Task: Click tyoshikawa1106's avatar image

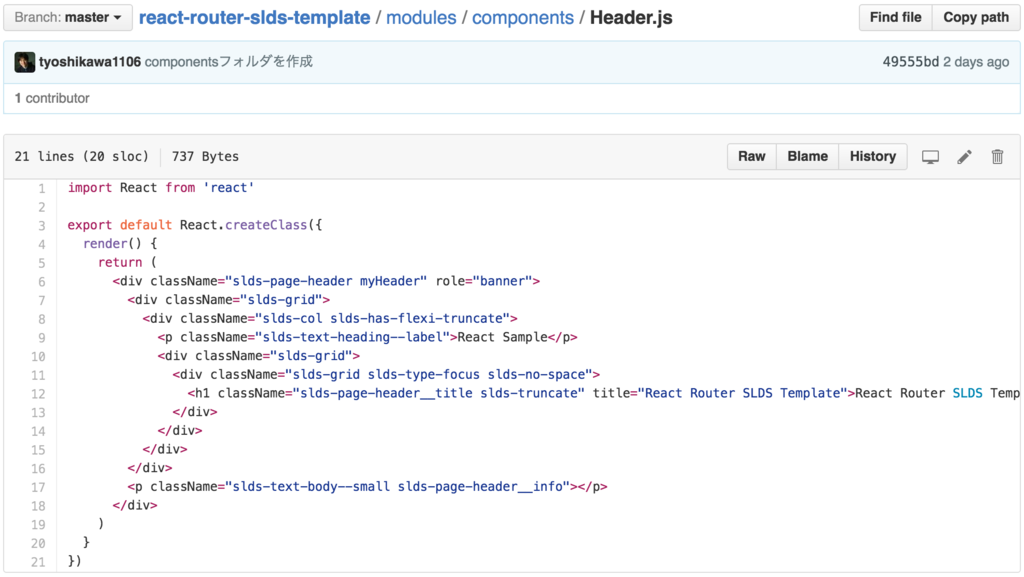Action: click(x=24, y=61)
